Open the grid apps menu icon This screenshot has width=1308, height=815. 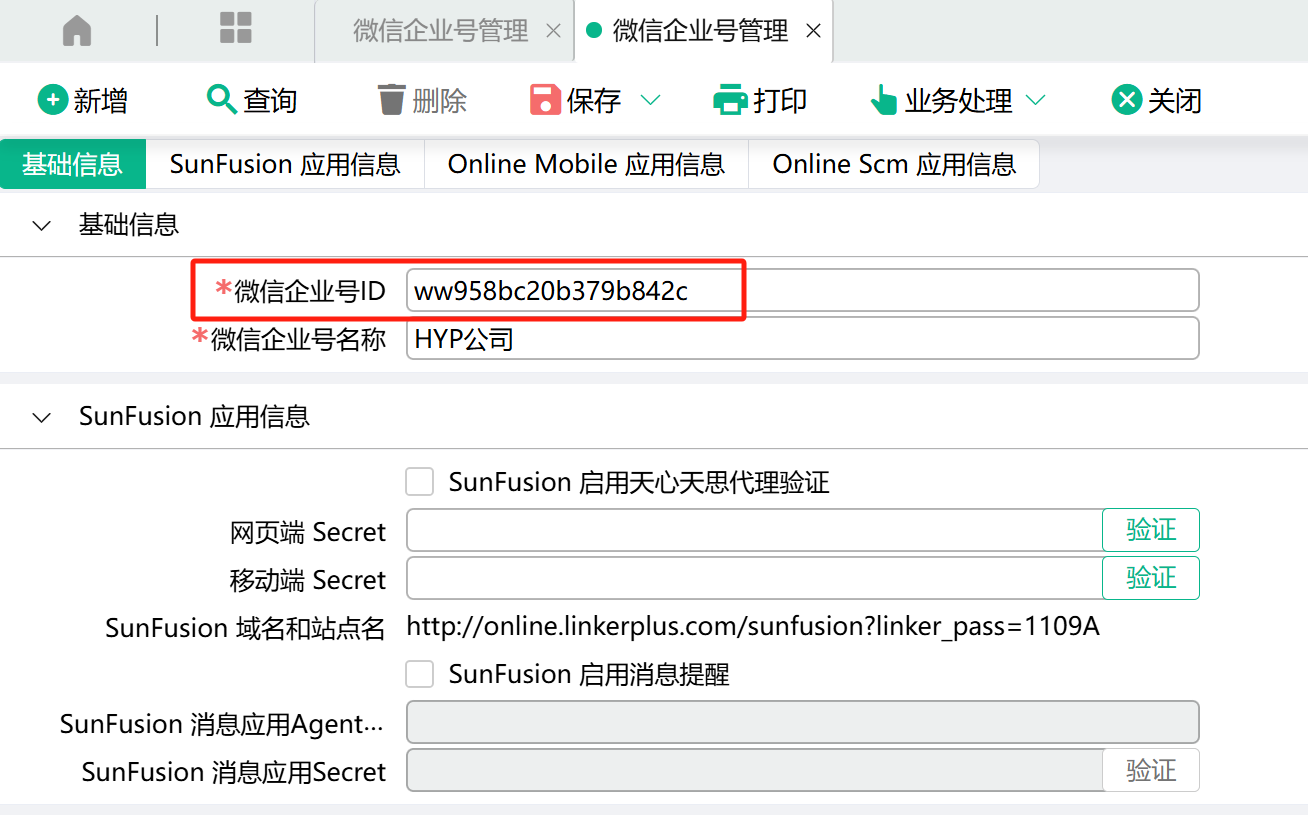click(235, 29)
